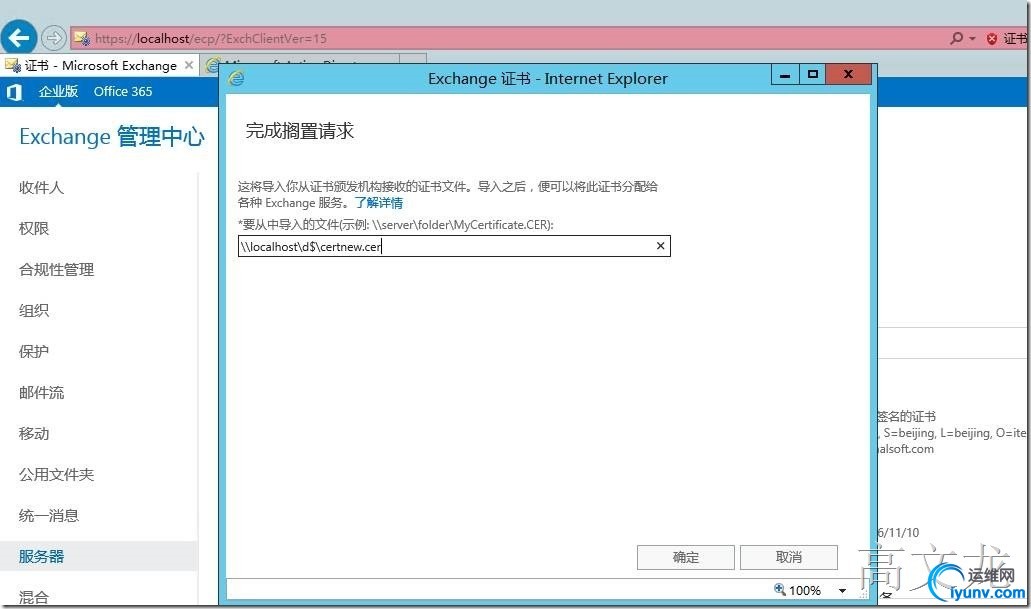Viewport: 1031px width, 609px height.
Task: Open 服务器 in the left navigation
Action: [x=99, y=556]
